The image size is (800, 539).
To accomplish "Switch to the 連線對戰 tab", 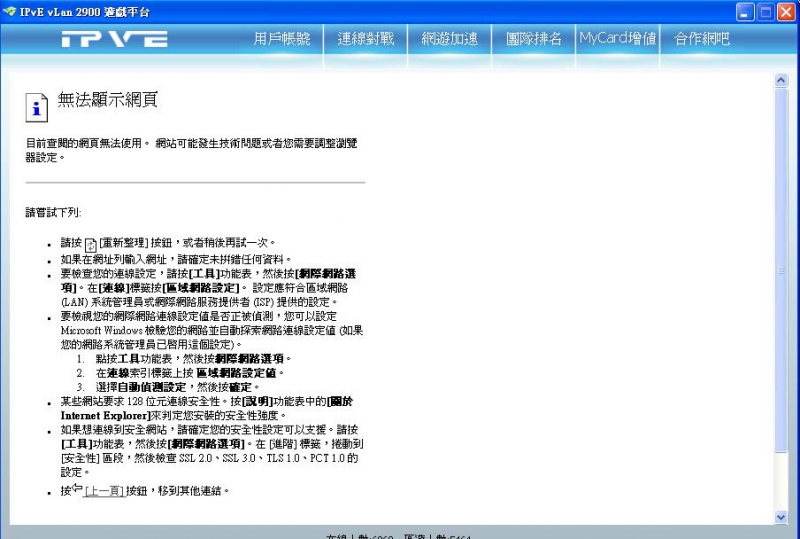I will (x=366, y=39).
